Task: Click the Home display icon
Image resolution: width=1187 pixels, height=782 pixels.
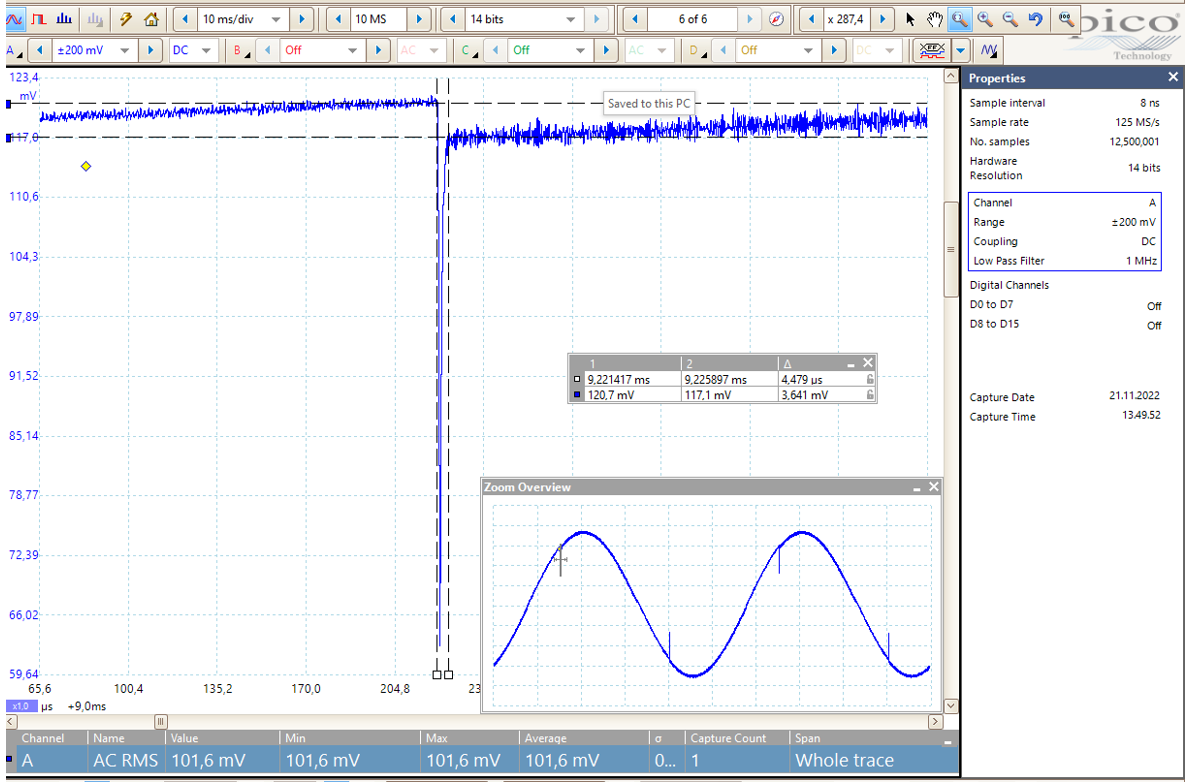Action: click(x=151, y=19)
